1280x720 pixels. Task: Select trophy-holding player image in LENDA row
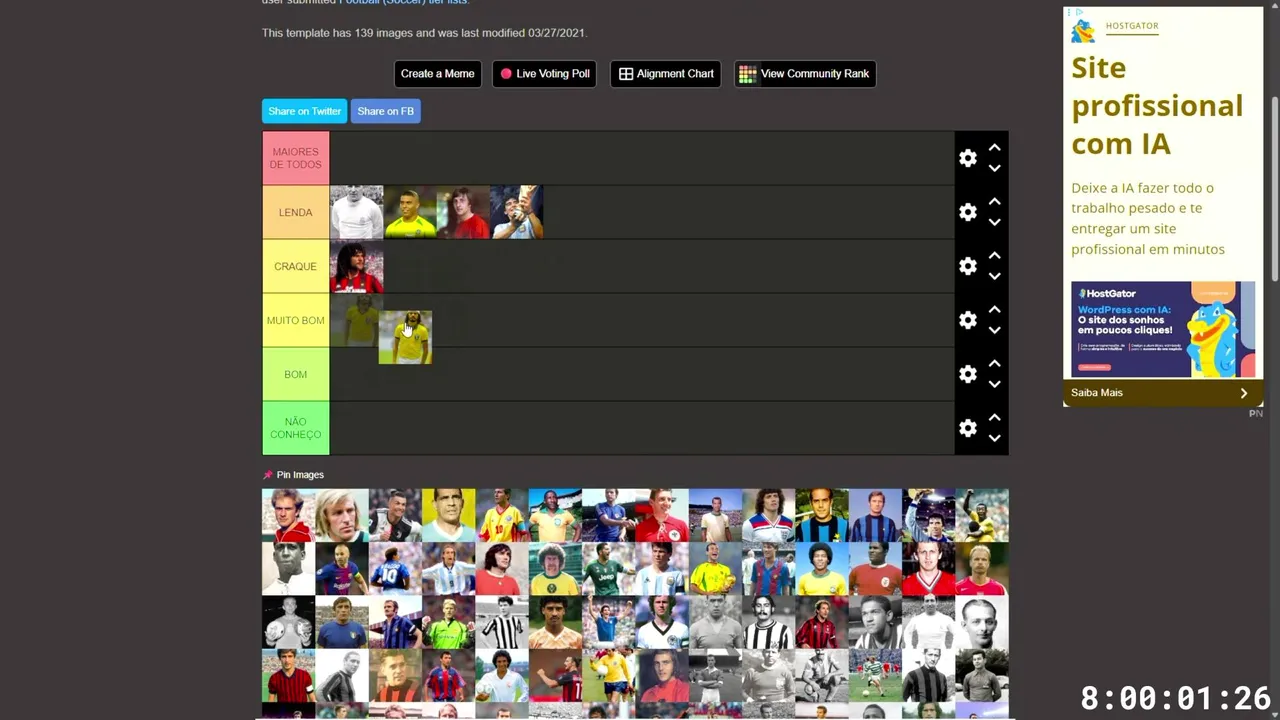pyautogui.click(x=517, y=212)
